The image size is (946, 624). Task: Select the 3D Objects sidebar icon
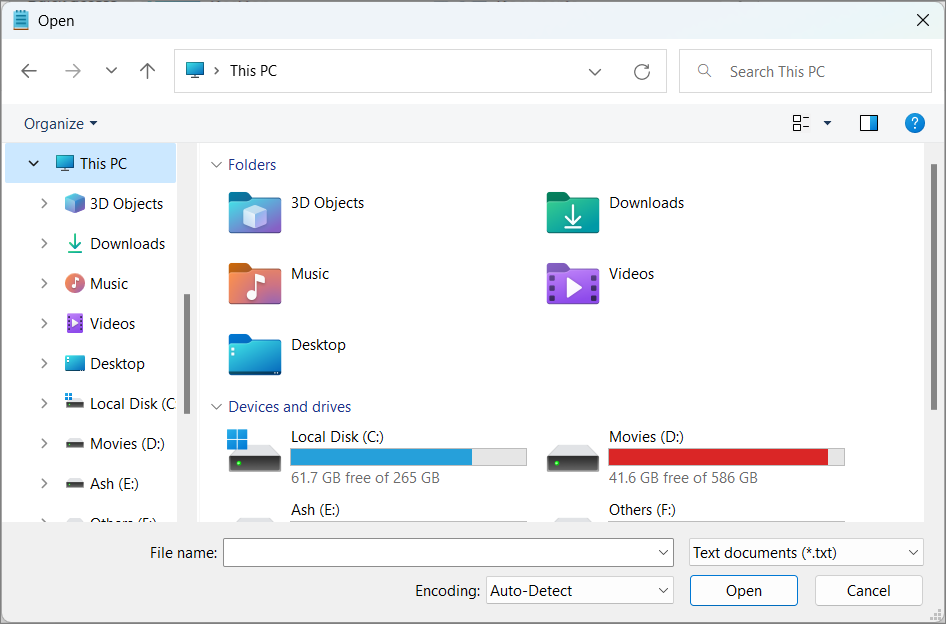pos(75,203)
